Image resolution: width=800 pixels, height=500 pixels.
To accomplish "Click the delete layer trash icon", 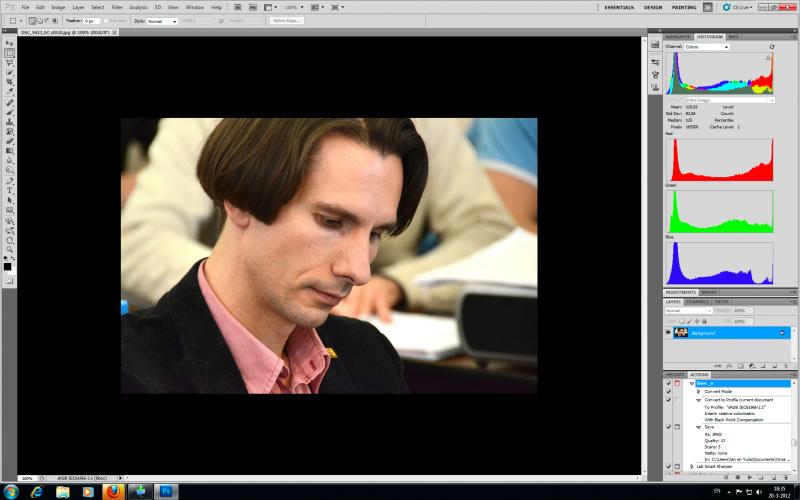I will [x=785, y=366].
